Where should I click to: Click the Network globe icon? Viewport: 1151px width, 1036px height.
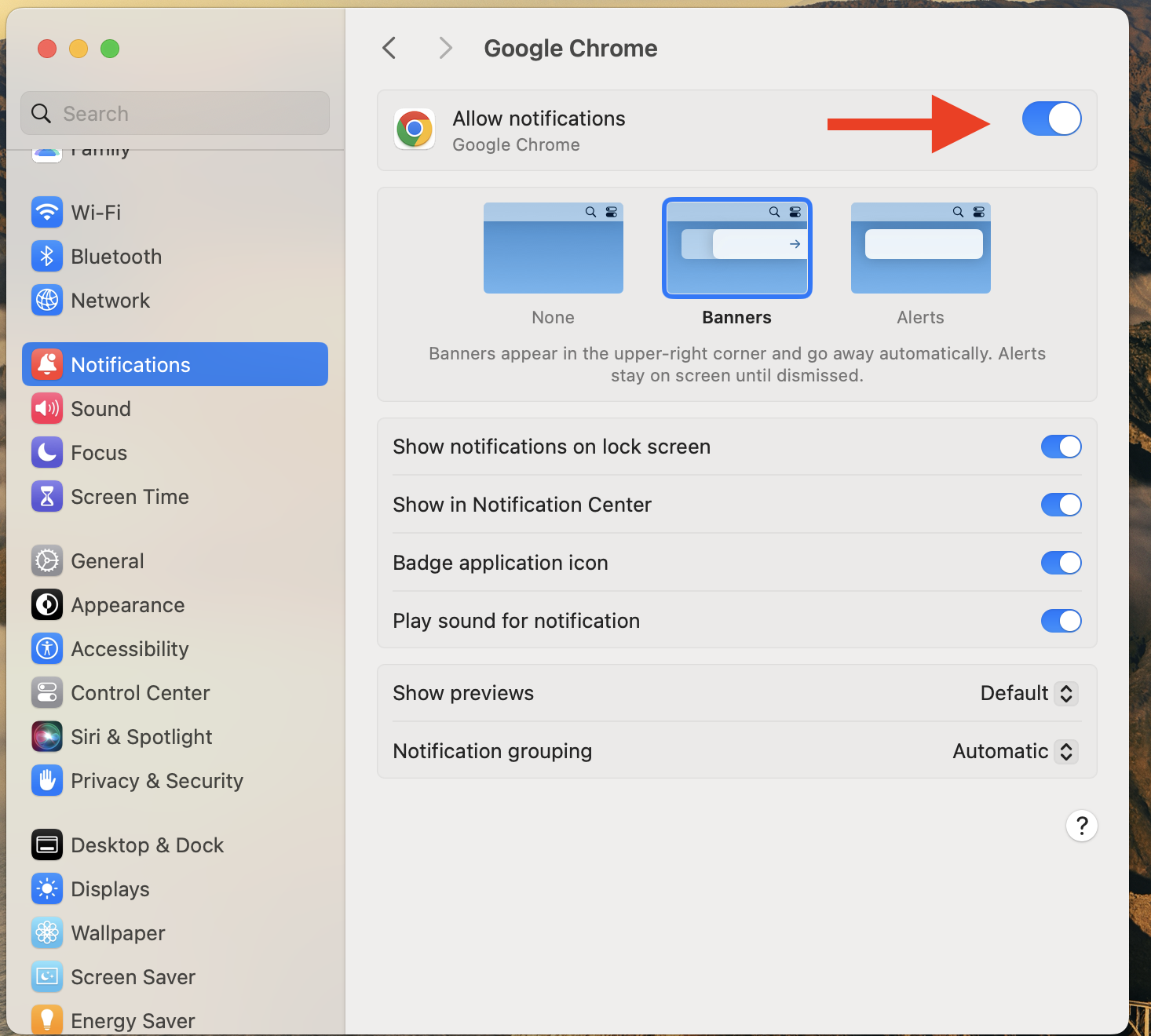tap(47, 300)
